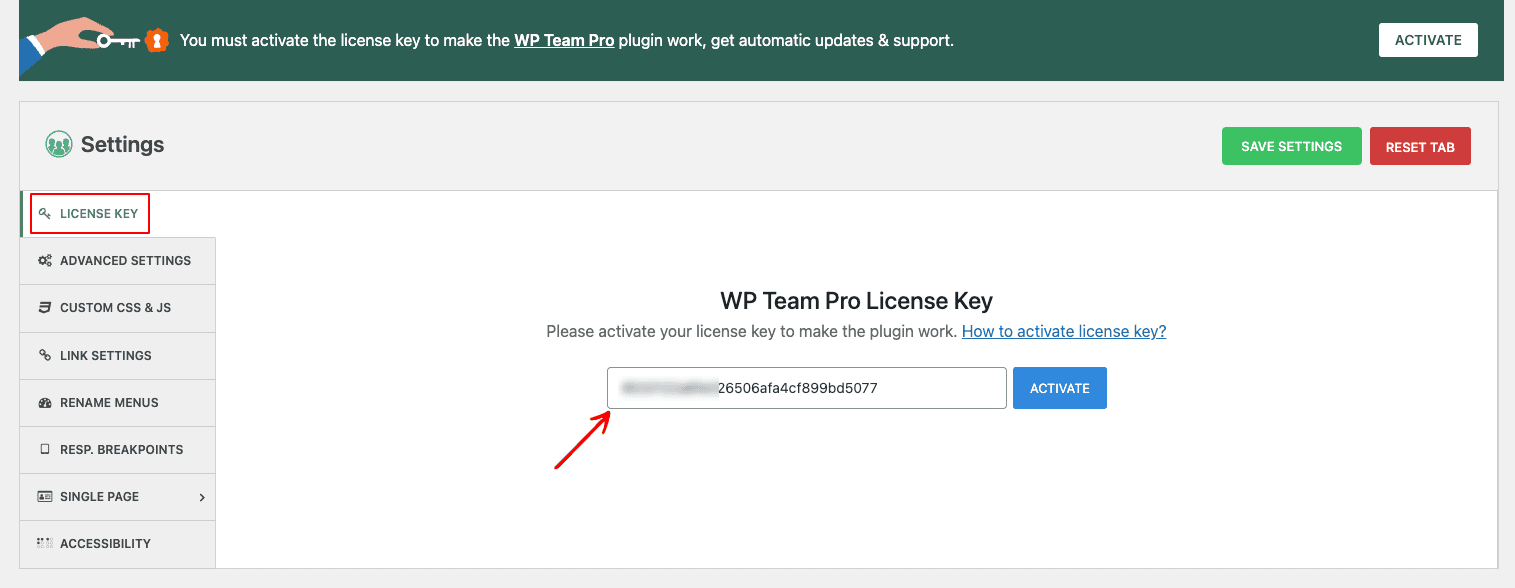The image size is (1515, 588).
Task: Click the ID card icon on SINGLE PAGE
Action: tap(44, 496)
